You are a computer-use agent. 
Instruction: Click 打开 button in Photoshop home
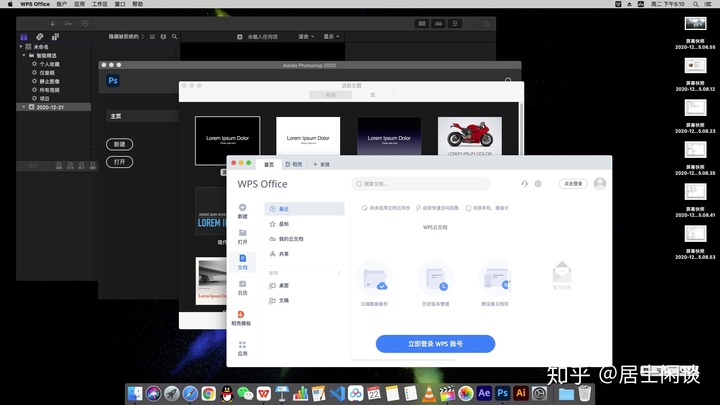[119, 162]
